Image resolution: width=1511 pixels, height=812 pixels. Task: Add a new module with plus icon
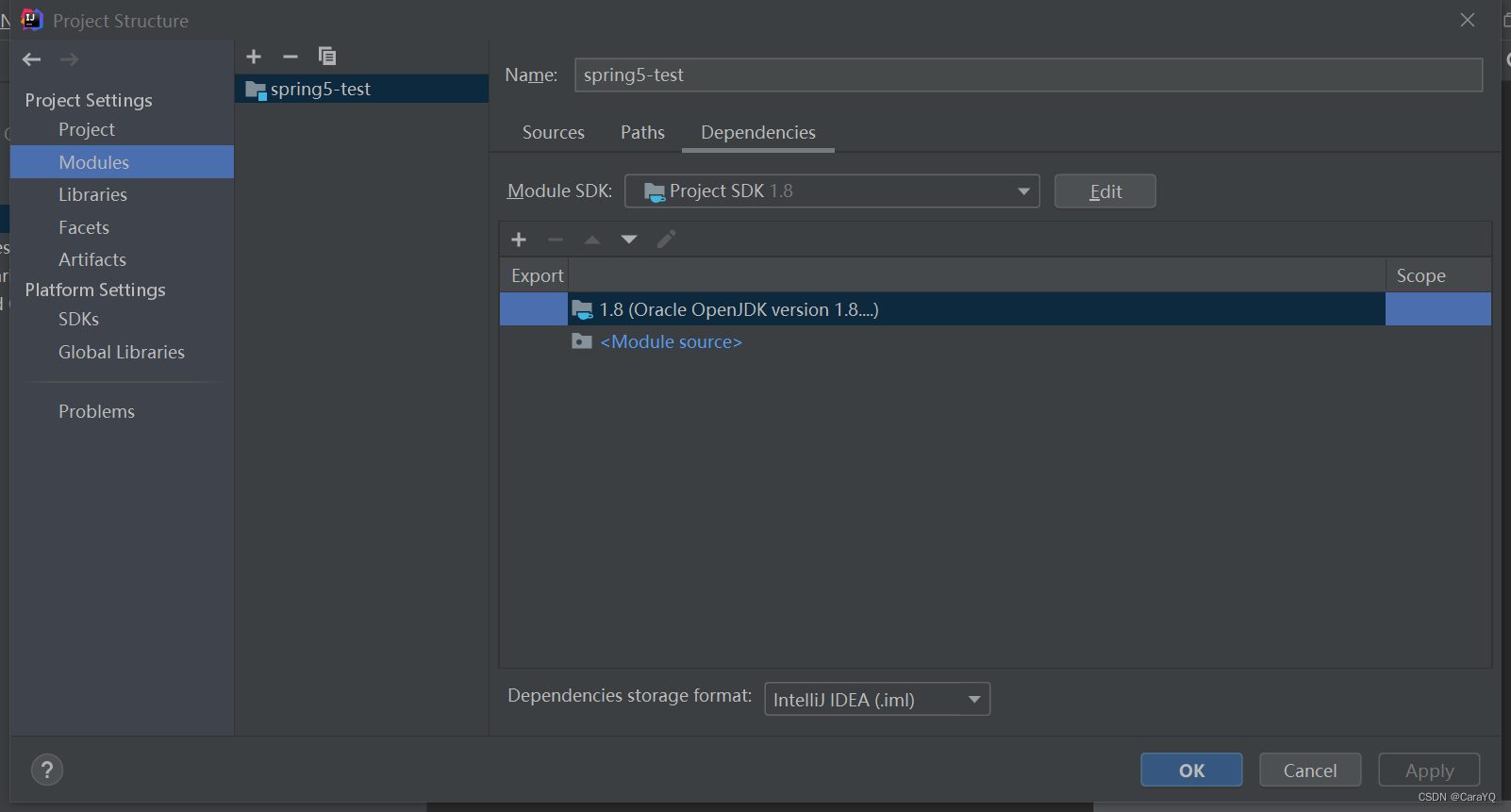(254, 57)
